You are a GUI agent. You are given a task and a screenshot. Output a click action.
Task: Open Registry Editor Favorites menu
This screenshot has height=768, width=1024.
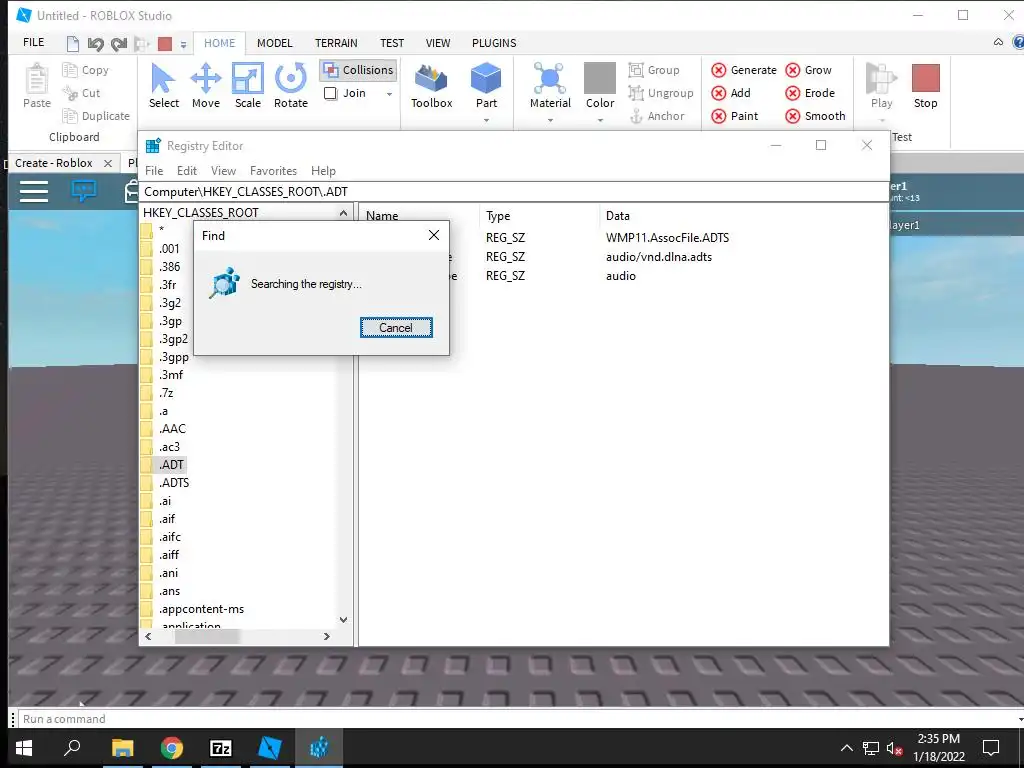pos(273,170)
